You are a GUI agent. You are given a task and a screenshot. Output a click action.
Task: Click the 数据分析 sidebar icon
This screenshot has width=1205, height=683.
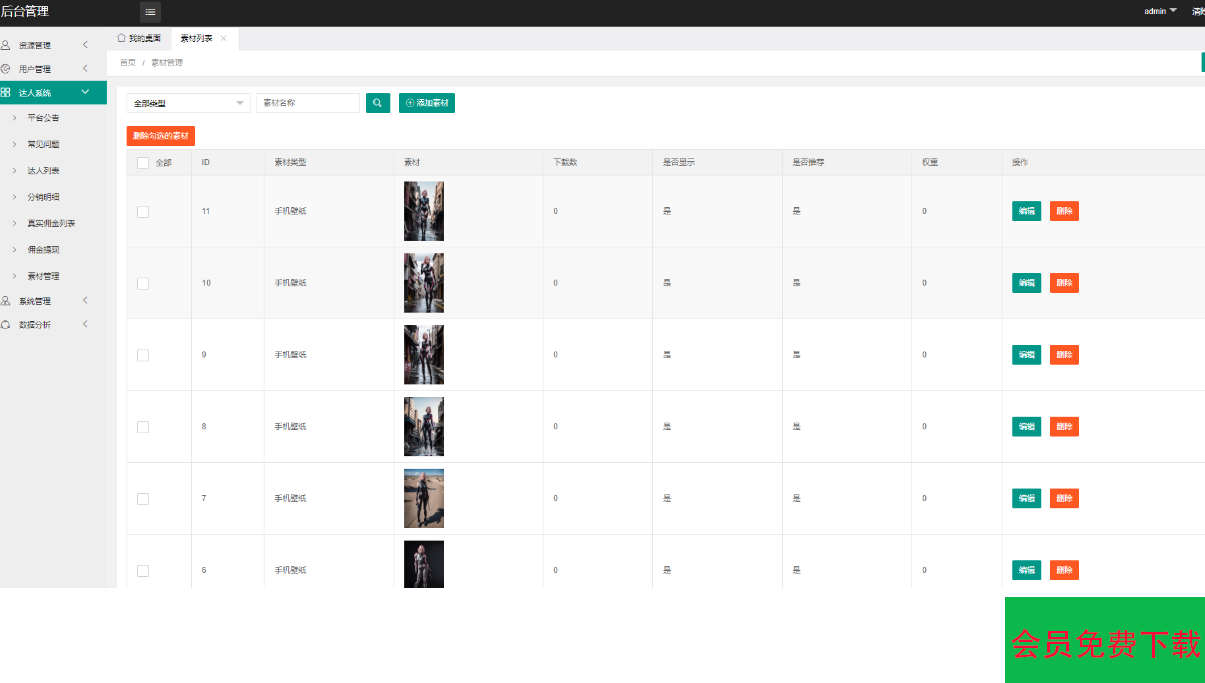coord(6,325)
